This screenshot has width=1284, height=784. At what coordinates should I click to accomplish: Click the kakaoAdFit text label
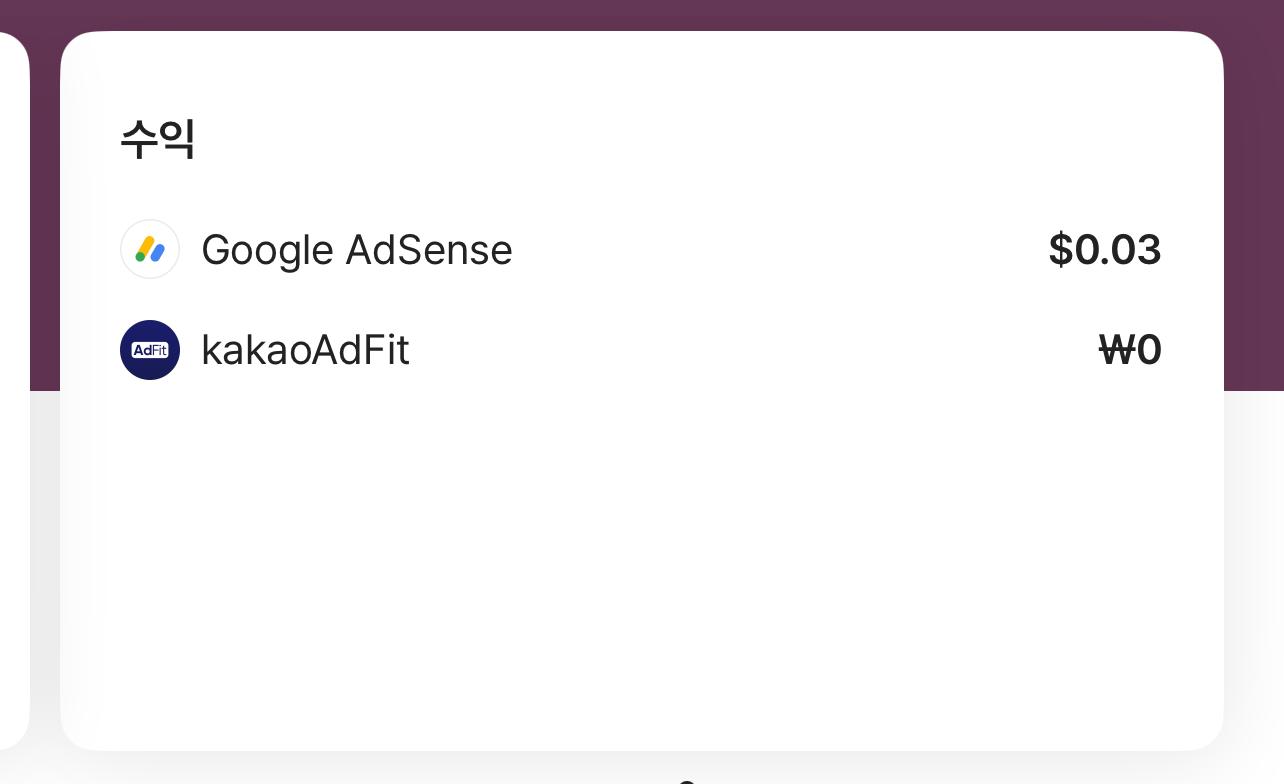click(x=305, y=350)
